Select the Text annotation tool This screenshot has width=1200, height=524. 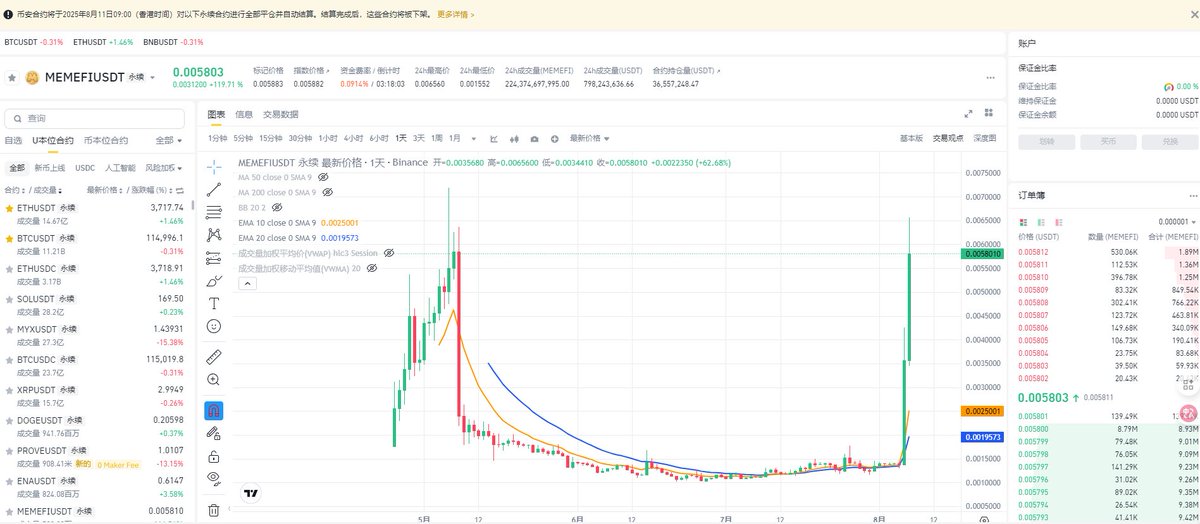(213, 303)
